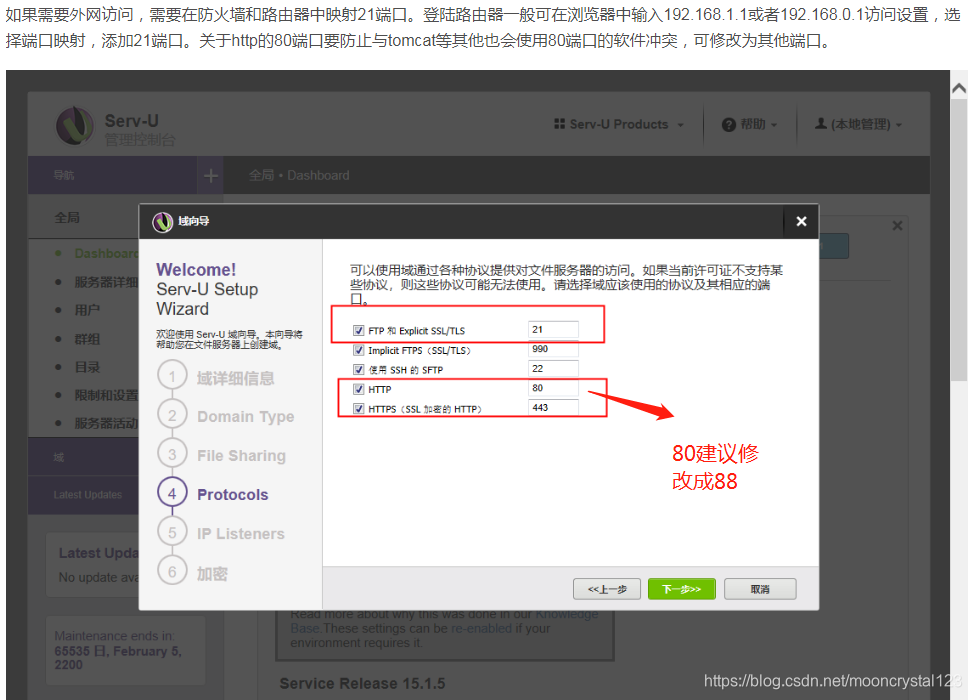Open the Knowledge Base link
Image resolution: width=972 pixels, height=700 pixels.
click(x=444, y=621)
